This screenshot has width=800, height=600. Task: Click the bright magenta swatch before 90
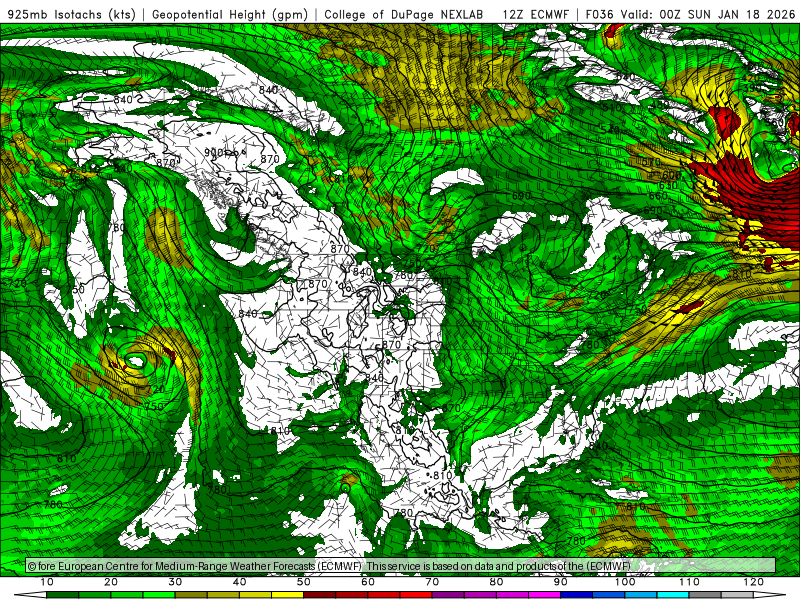click(x=544, y=595)
